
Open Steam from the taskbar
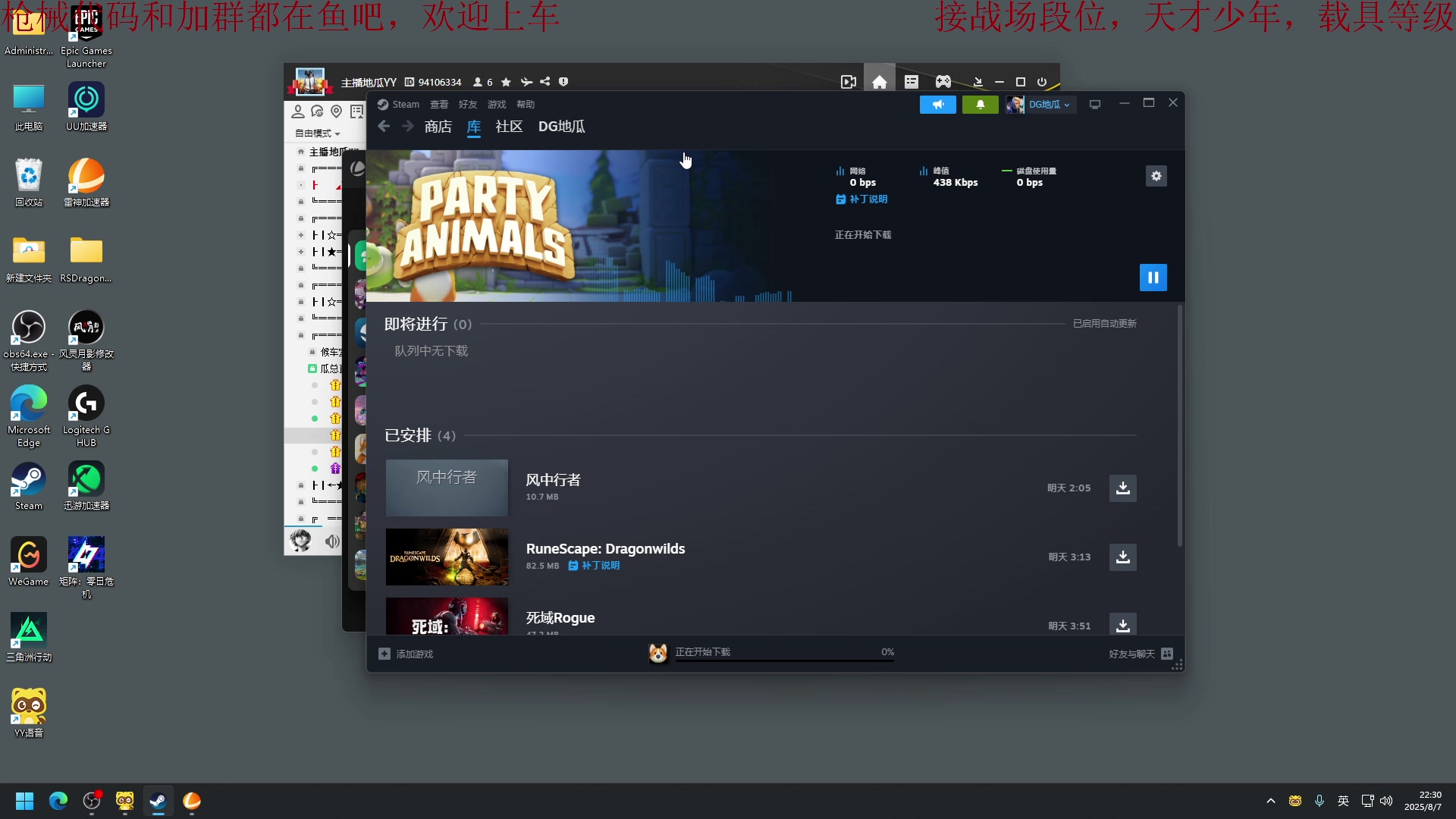pyautogui.click(x=158, y=801)
